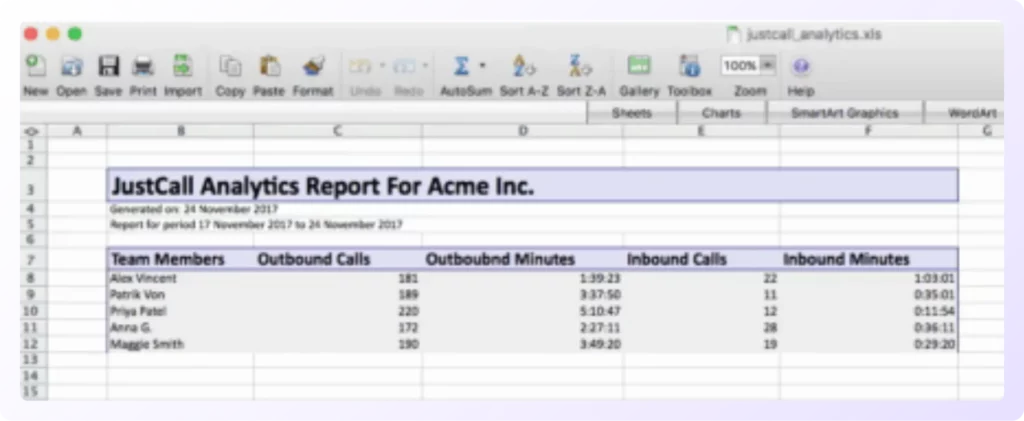The width and height of the screenshot is (1024, 421).
Task: Print the spreadsheet via Print icon
Action: tap(143, 66)
